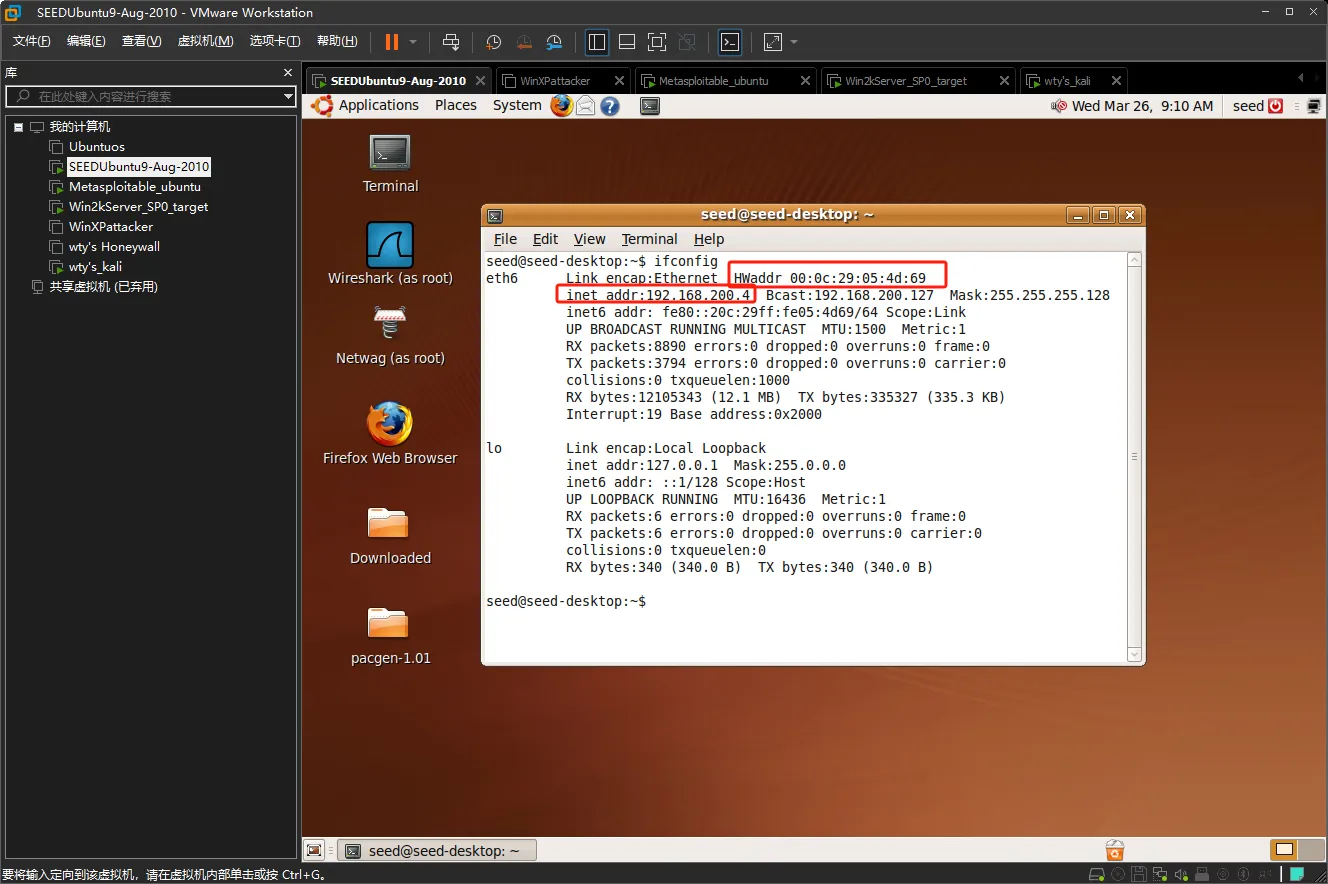Enter full screen mode icon
1328x884 pixels.
(x=657, y=42)
